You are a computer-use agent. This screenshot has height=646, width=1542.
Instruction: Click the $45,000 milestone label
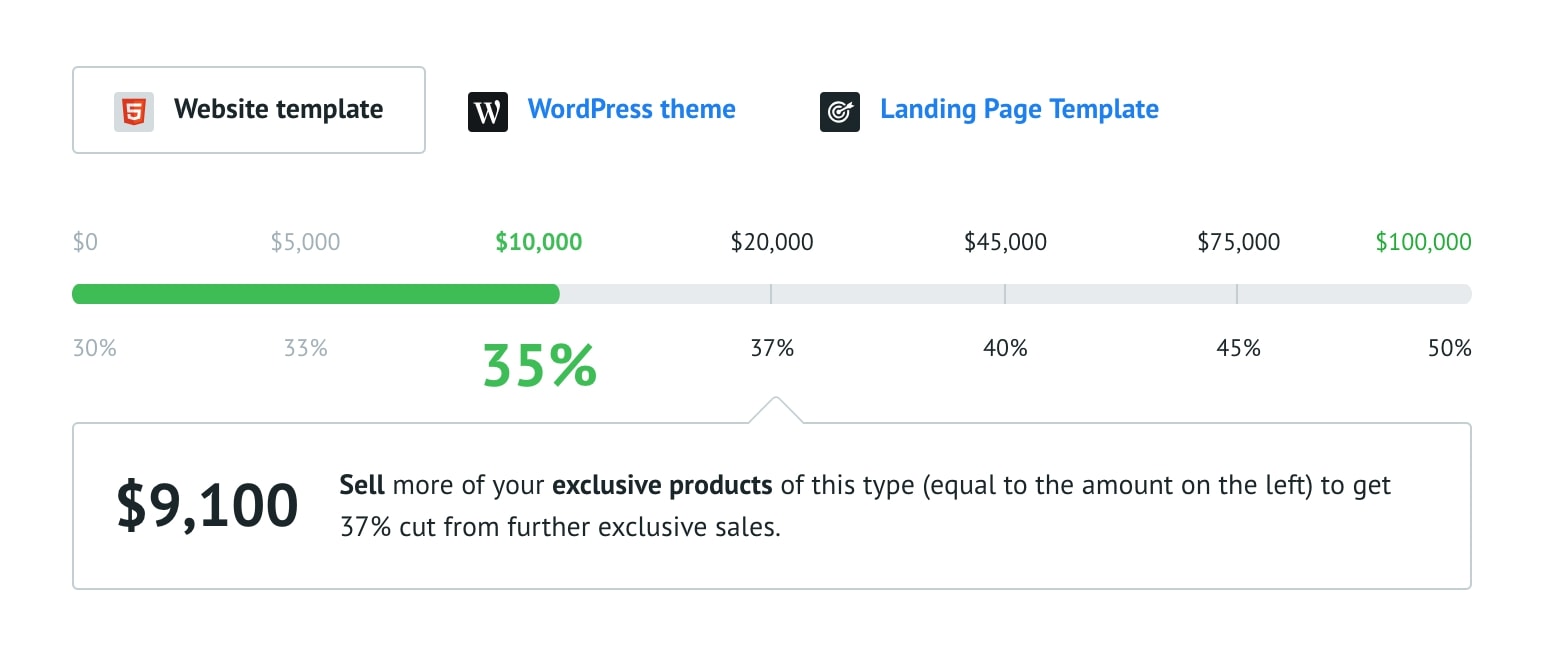[x=1005, y=242]
